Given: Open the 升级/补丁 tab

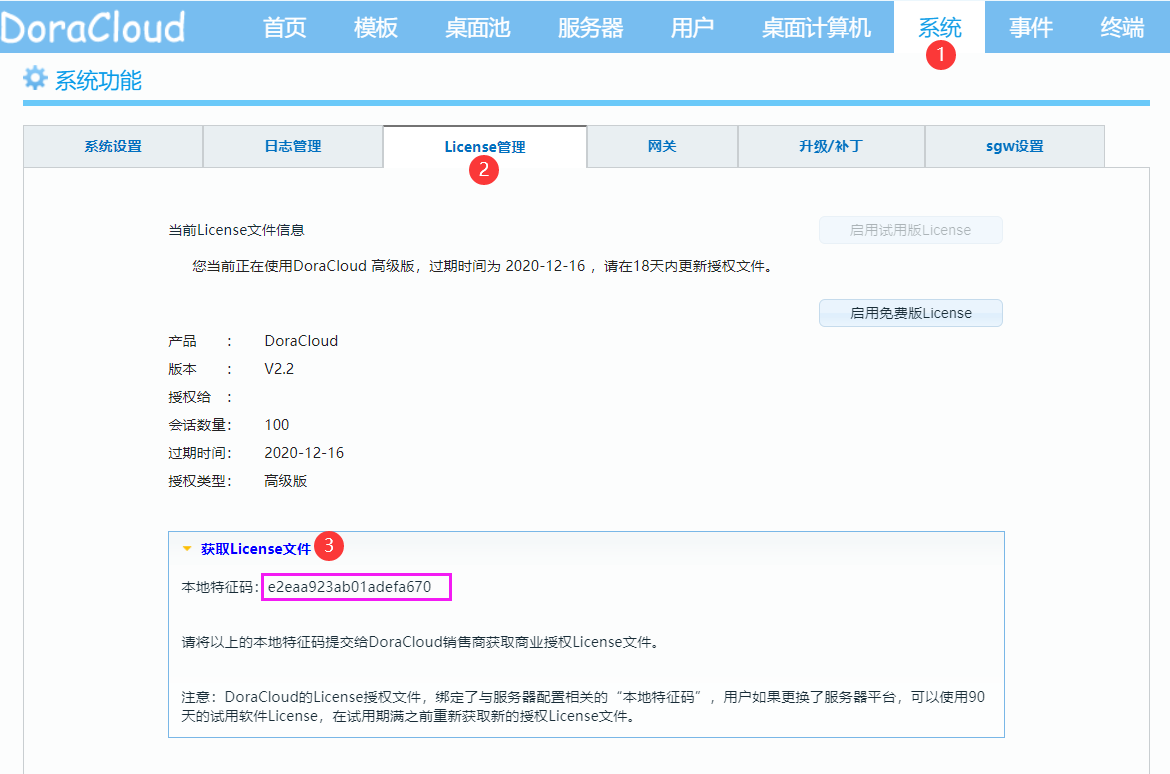Looking at the screenshot, I should [x=831, y=146].
